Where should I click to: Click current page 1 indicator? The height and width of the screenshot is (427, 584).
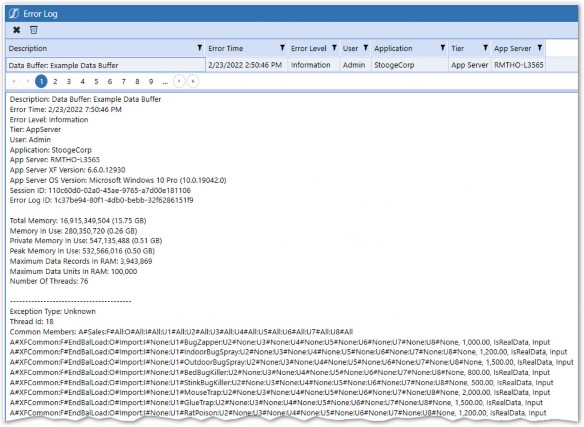41,81
